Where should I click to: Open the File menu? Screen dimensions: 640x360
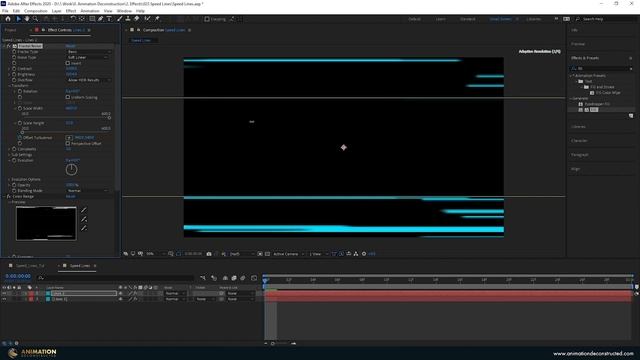[5, 11]
